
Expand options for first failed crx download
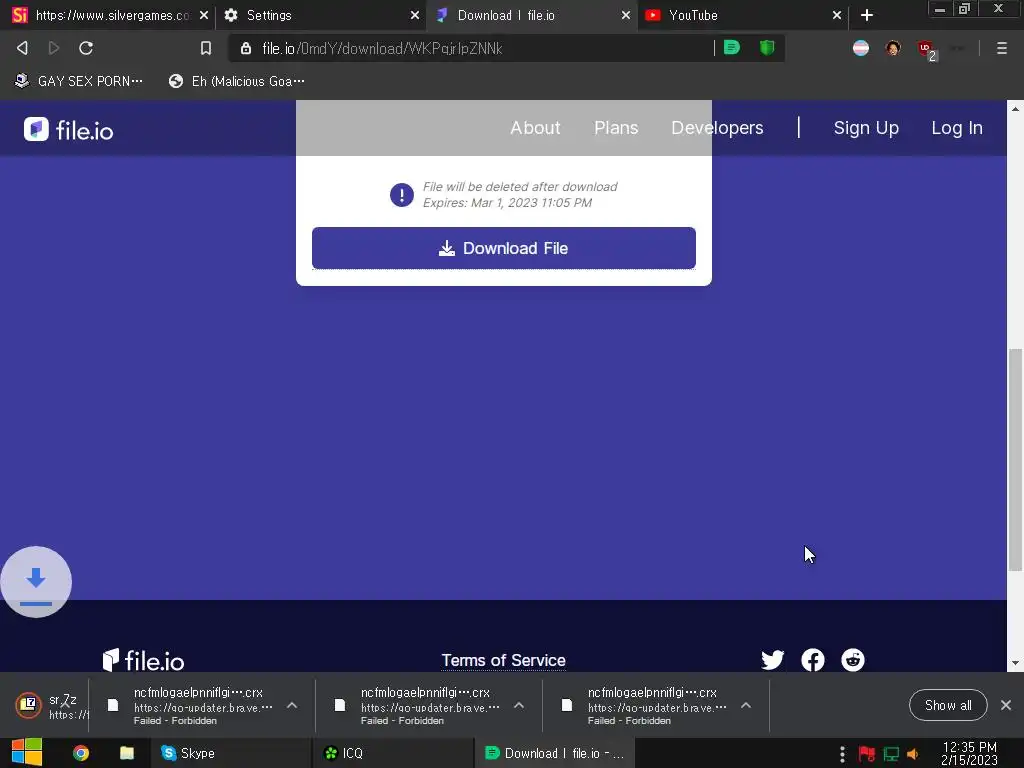292,705
